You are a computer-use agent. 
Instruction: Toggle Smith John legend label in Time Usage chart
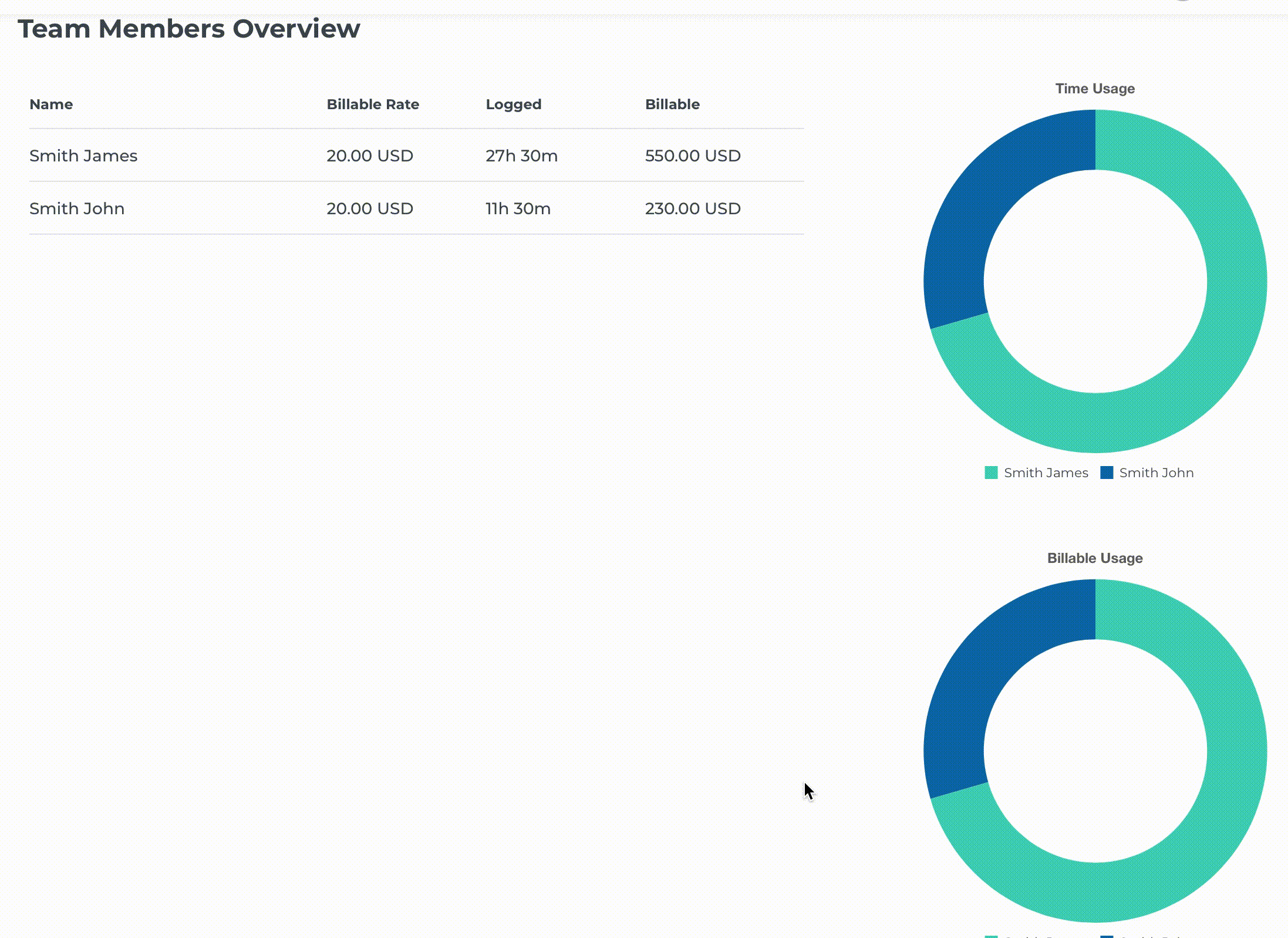[x=1156, y=473]
